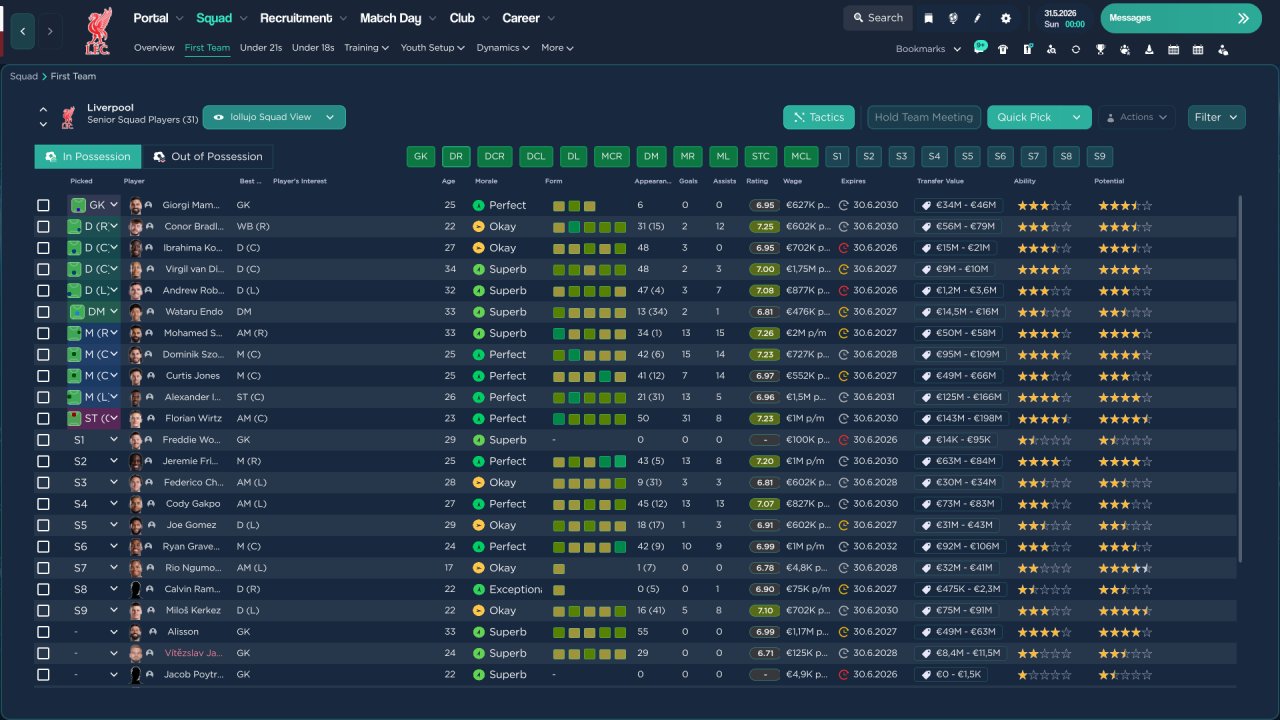Click in the Search field
This screenshot has height=720, width=1280.
pyautogui.click(x=877, y=18)
